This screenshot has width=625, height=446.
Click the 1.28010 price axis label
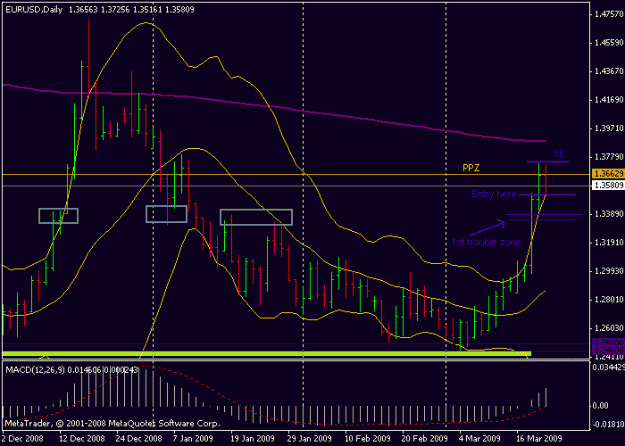(x=608, y=299)
